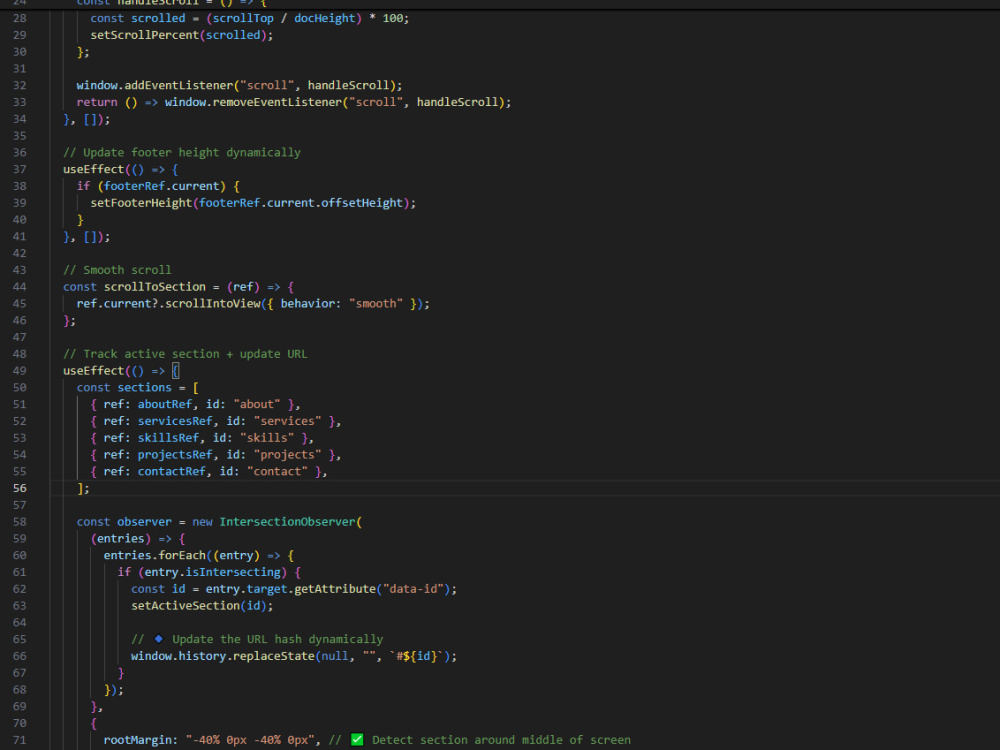The width and height of the screenshot is (1000, 750).
Task: Click the comment 'Update footer height dynamically'
Action: (191, 152)
